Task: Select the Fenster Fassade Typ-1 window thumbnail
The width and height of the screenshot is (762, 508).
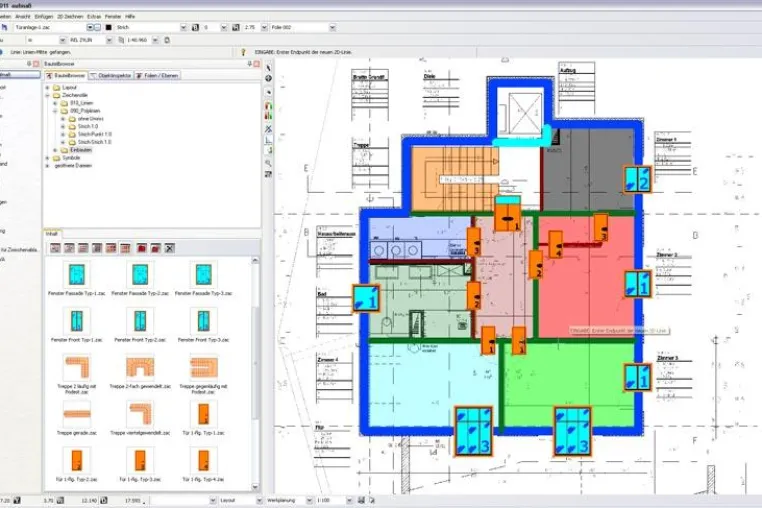Action: 77,274
